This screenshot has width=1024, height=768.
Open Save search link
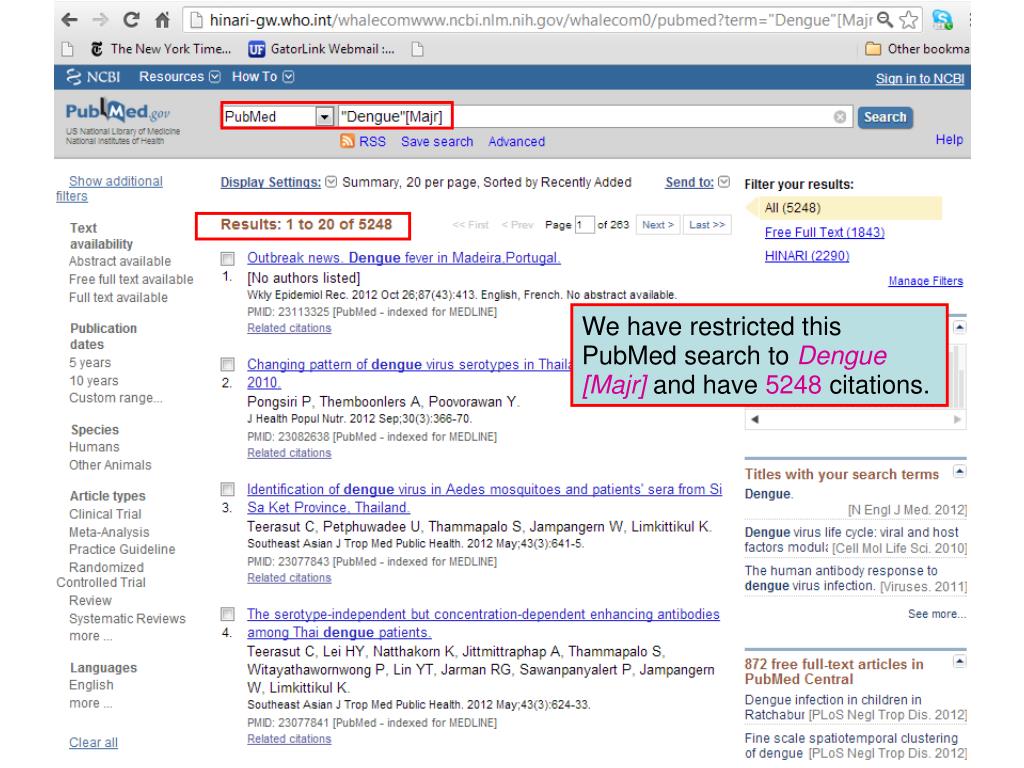(x=437, y=142)
